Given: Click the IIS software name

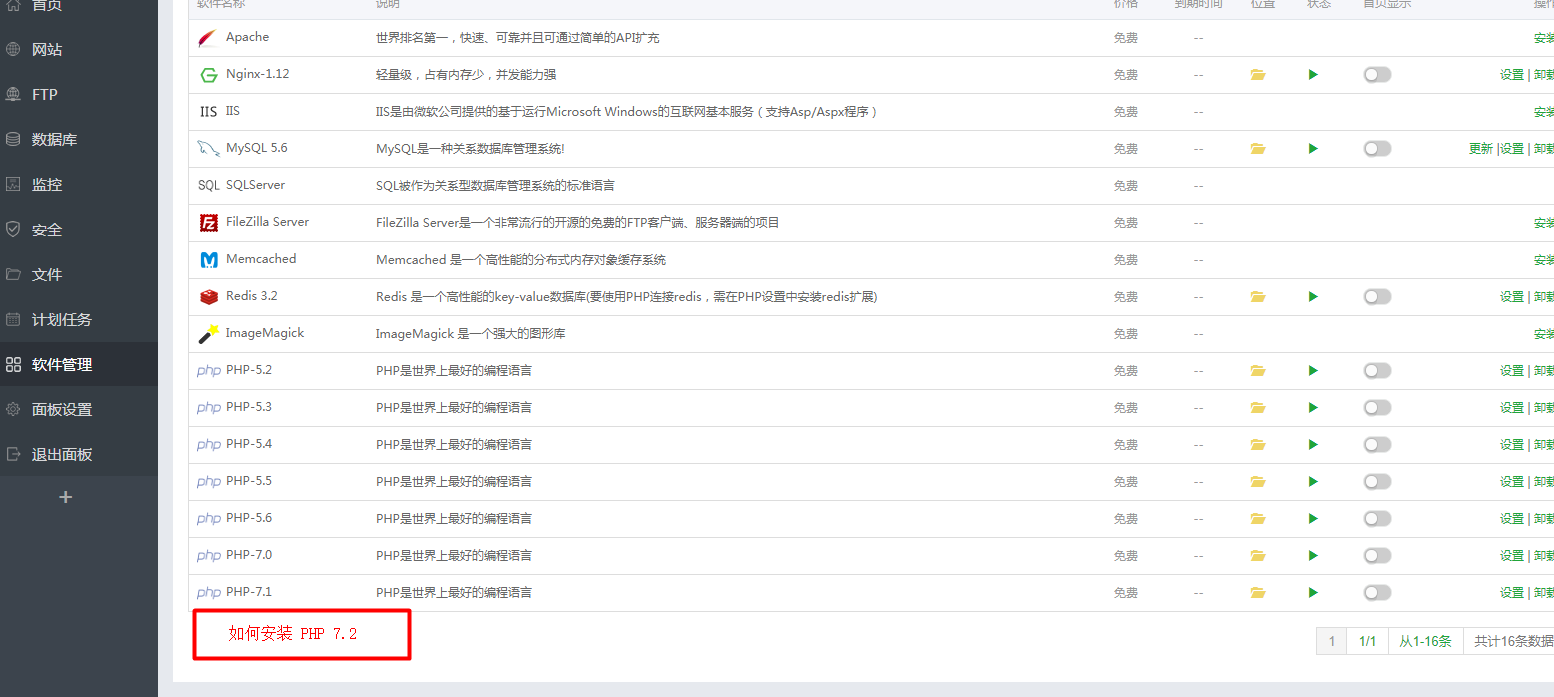Looking at the screenshot, I should click(233, 111).
